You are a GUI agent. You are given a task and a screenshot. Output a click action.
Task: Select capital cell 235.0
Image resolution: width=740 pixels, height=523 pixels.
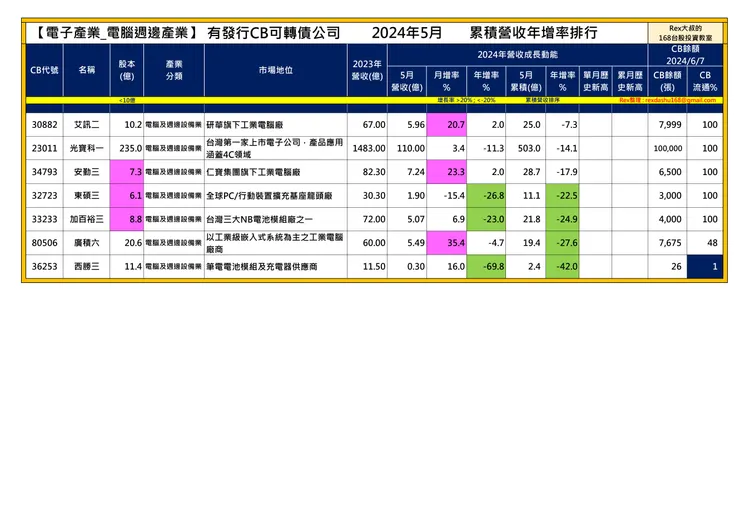126,148
